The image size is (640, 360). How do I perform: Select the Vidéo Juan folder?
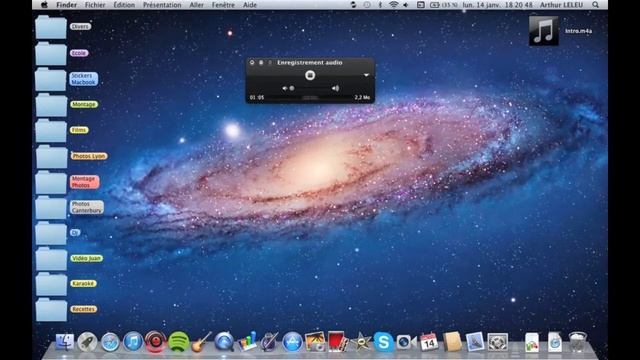(x=51, y=259)
